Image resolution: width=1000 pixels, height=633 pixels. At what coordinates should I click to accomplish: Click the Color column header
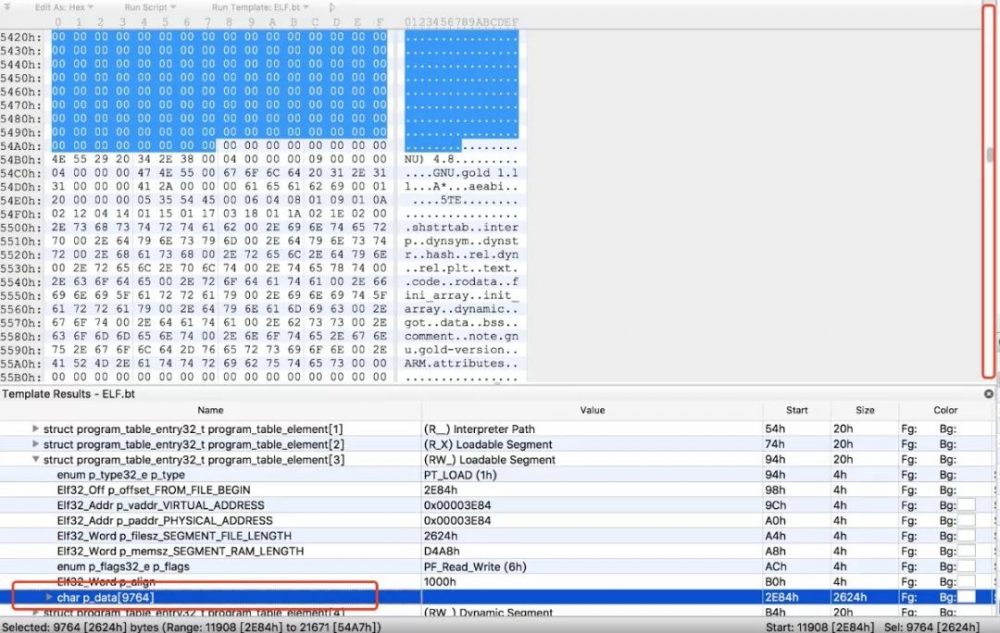[945, 411]
